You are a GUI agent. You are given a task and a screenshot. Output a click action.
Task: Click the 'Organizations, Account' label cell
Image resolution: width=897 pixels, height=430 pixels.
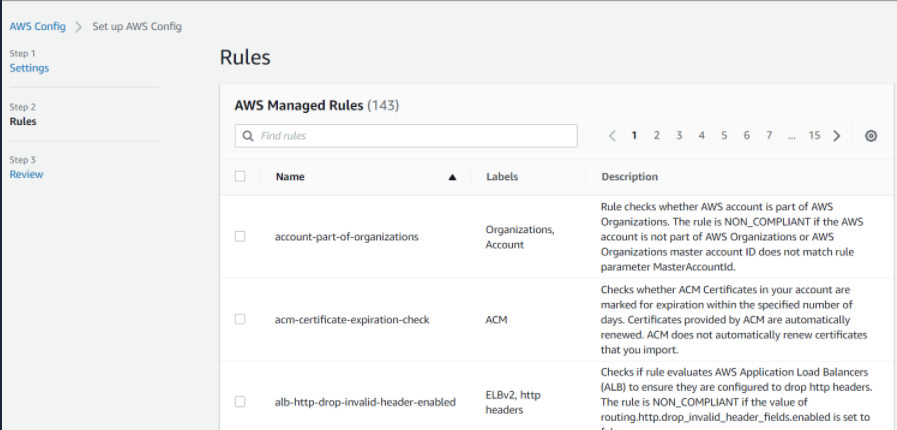coord(520,237)
